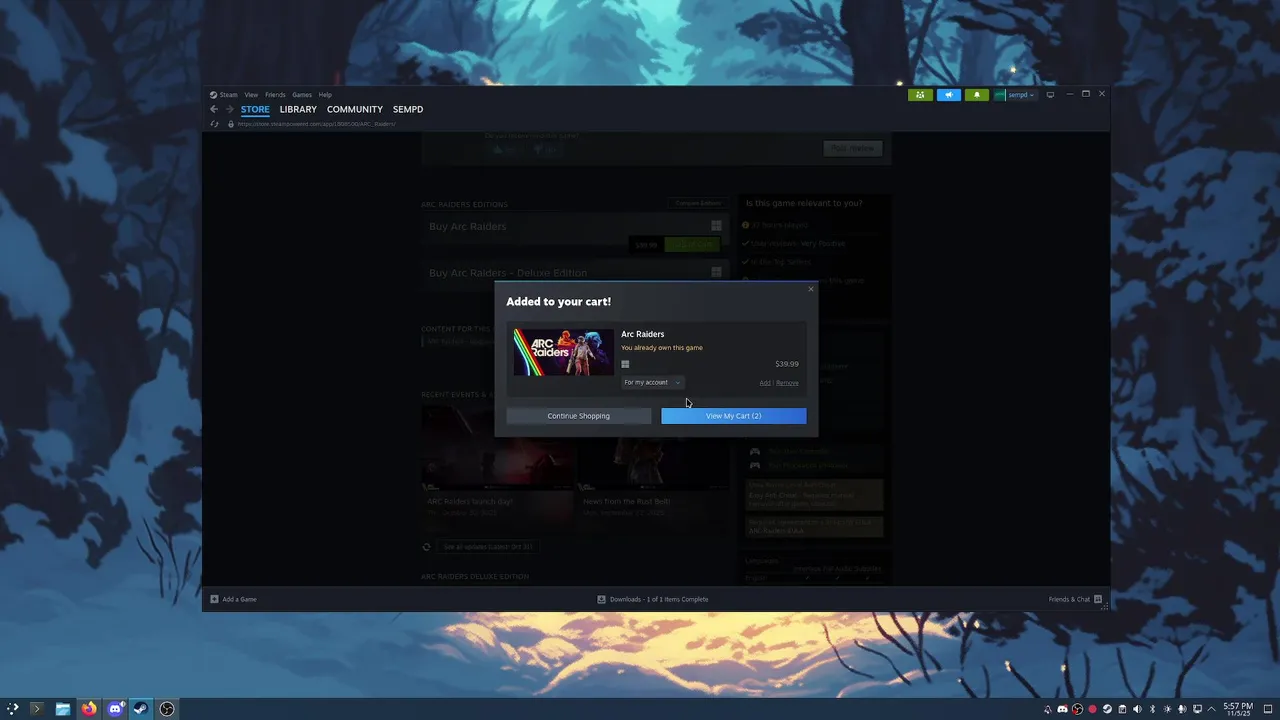1280x720 pixels.
Task: Open Friends & Chat
Action: click(x=1075, y=599)
